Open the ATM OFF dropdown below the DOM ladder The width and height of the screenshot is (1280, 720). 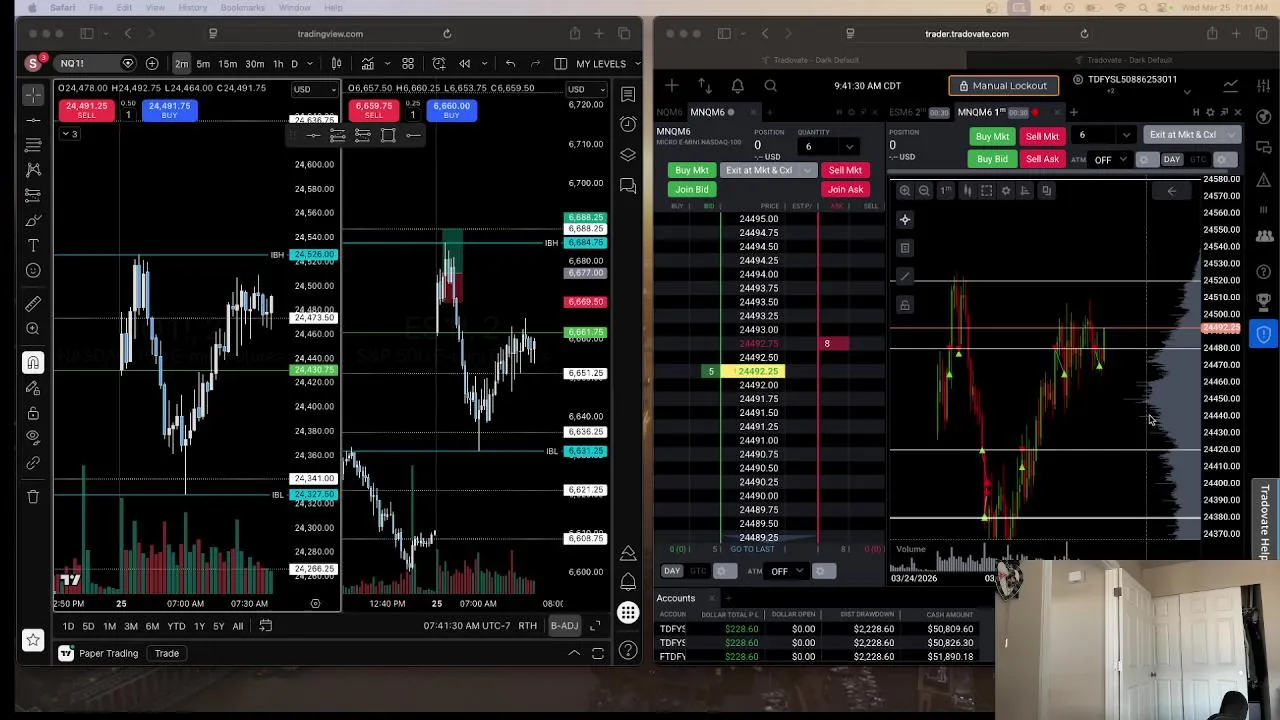(x=786, y=571)
